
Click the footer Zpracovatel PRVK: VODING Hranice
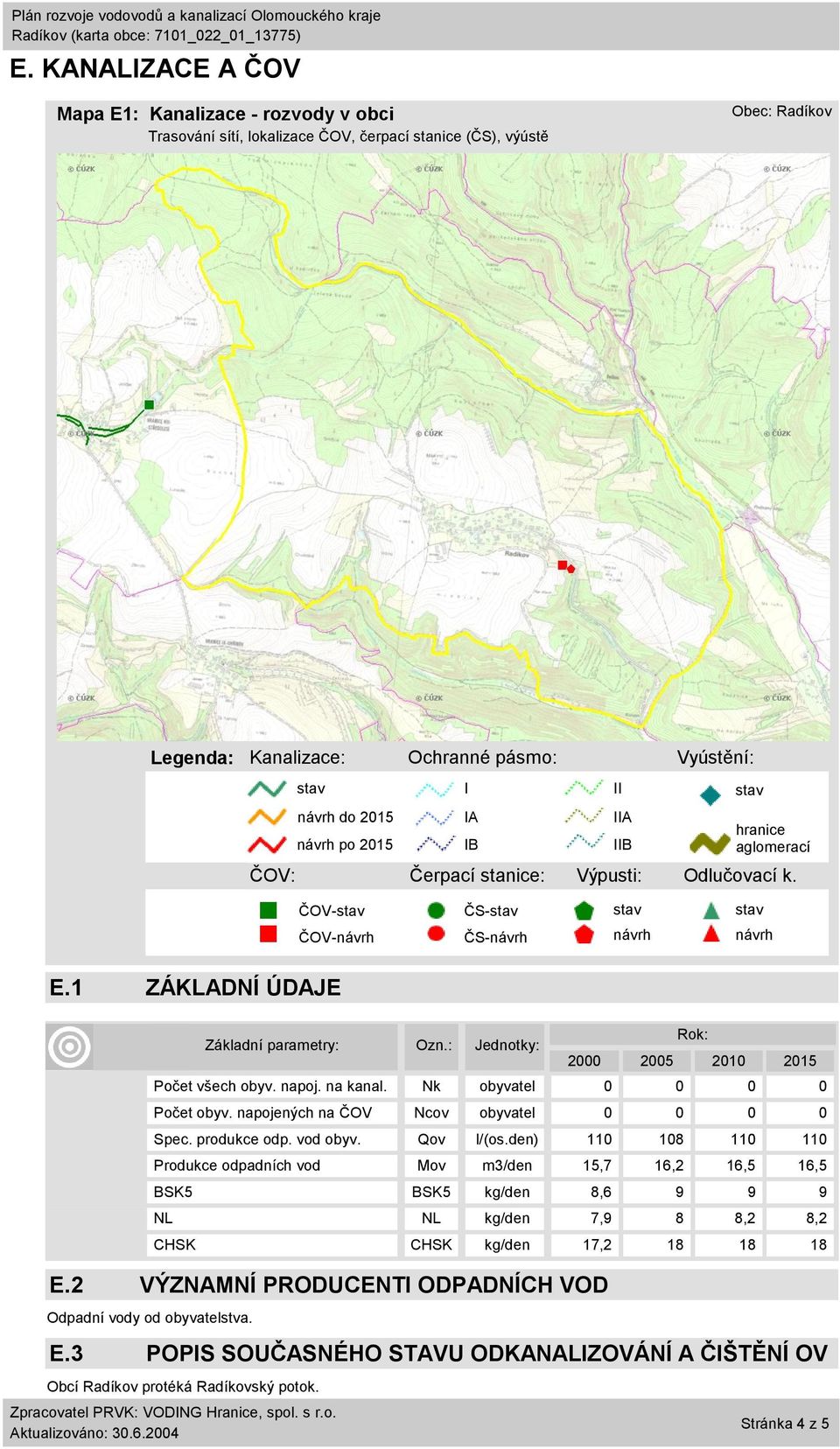coord(173,1412)
